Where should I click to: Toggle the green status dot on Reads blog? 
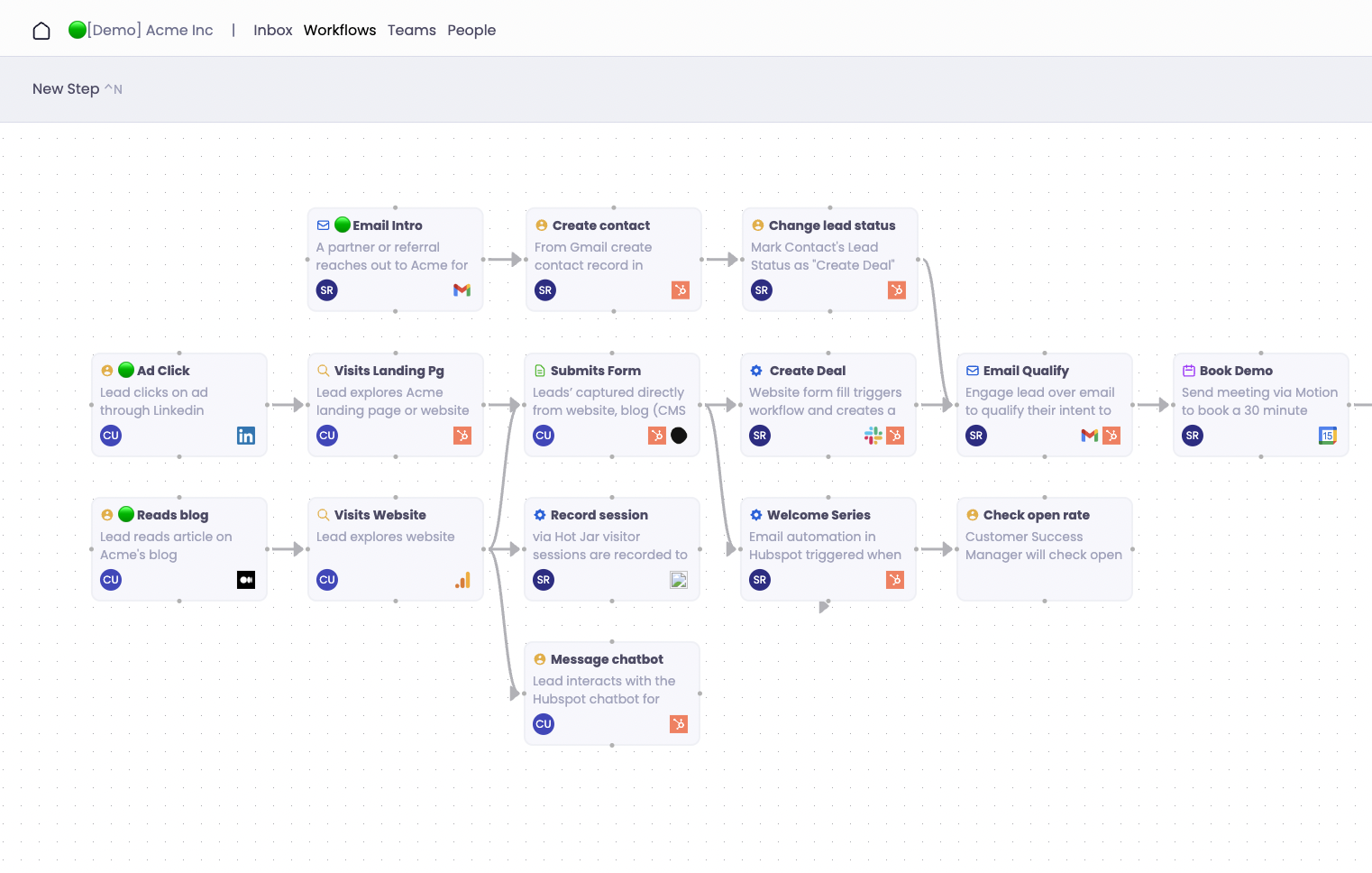click(123, 514)
